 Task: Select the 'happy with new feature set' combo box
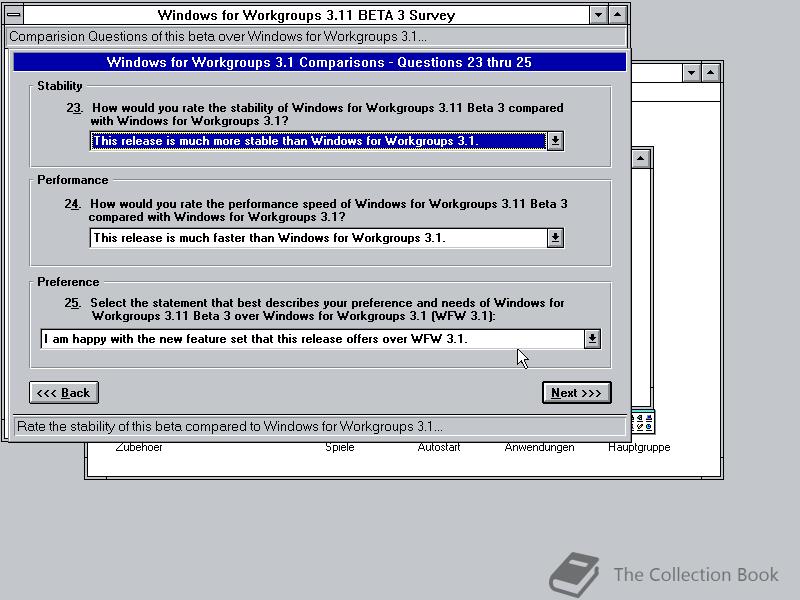[x=312, y=339]
